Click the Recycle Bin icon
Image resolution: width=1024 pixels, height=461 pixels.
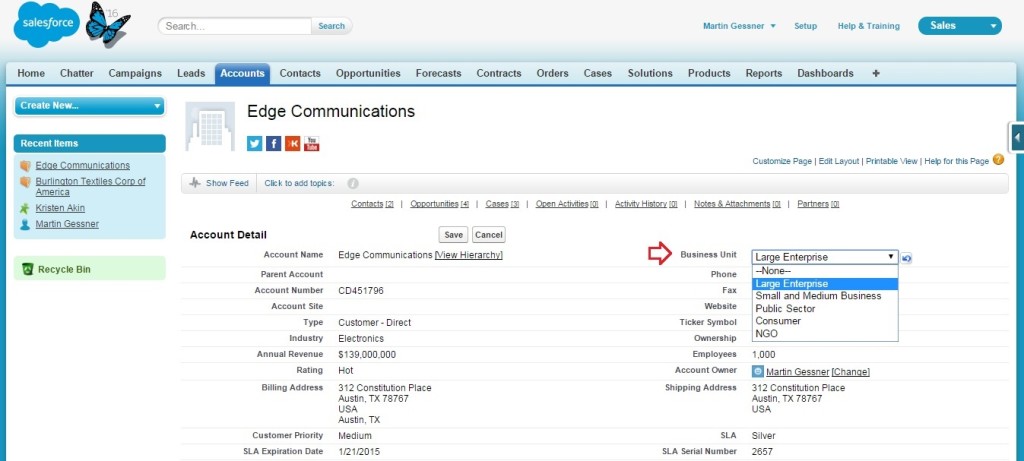(27, 269)
